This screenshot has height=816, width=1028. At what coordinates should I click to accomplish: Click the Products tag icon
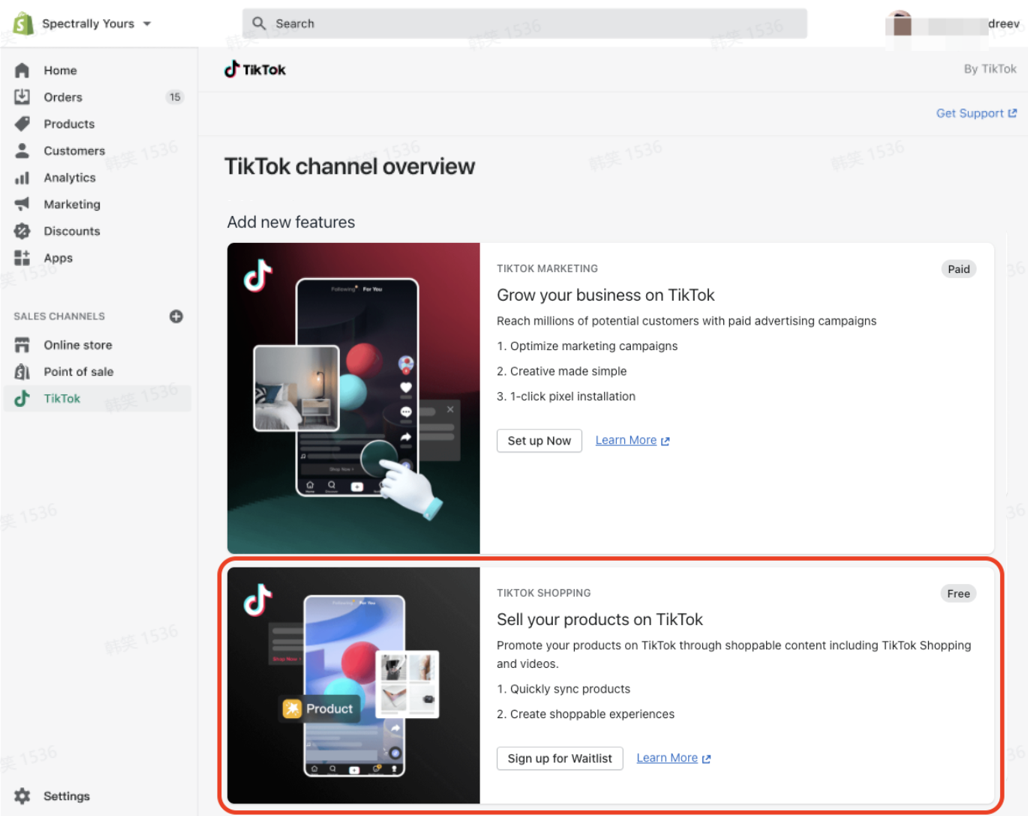(22, 124)
